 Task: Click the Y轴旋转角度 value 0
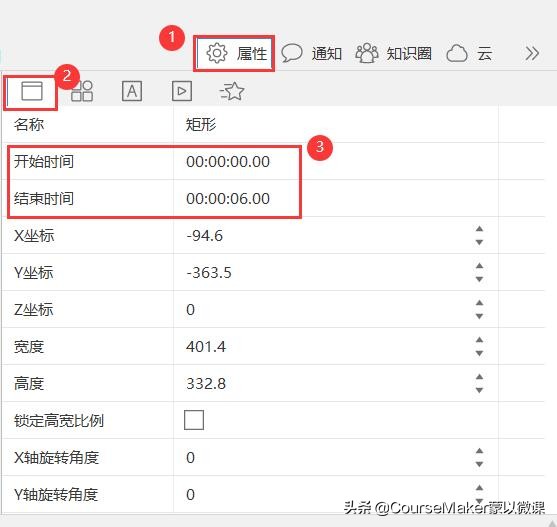(x=190, y=494)
